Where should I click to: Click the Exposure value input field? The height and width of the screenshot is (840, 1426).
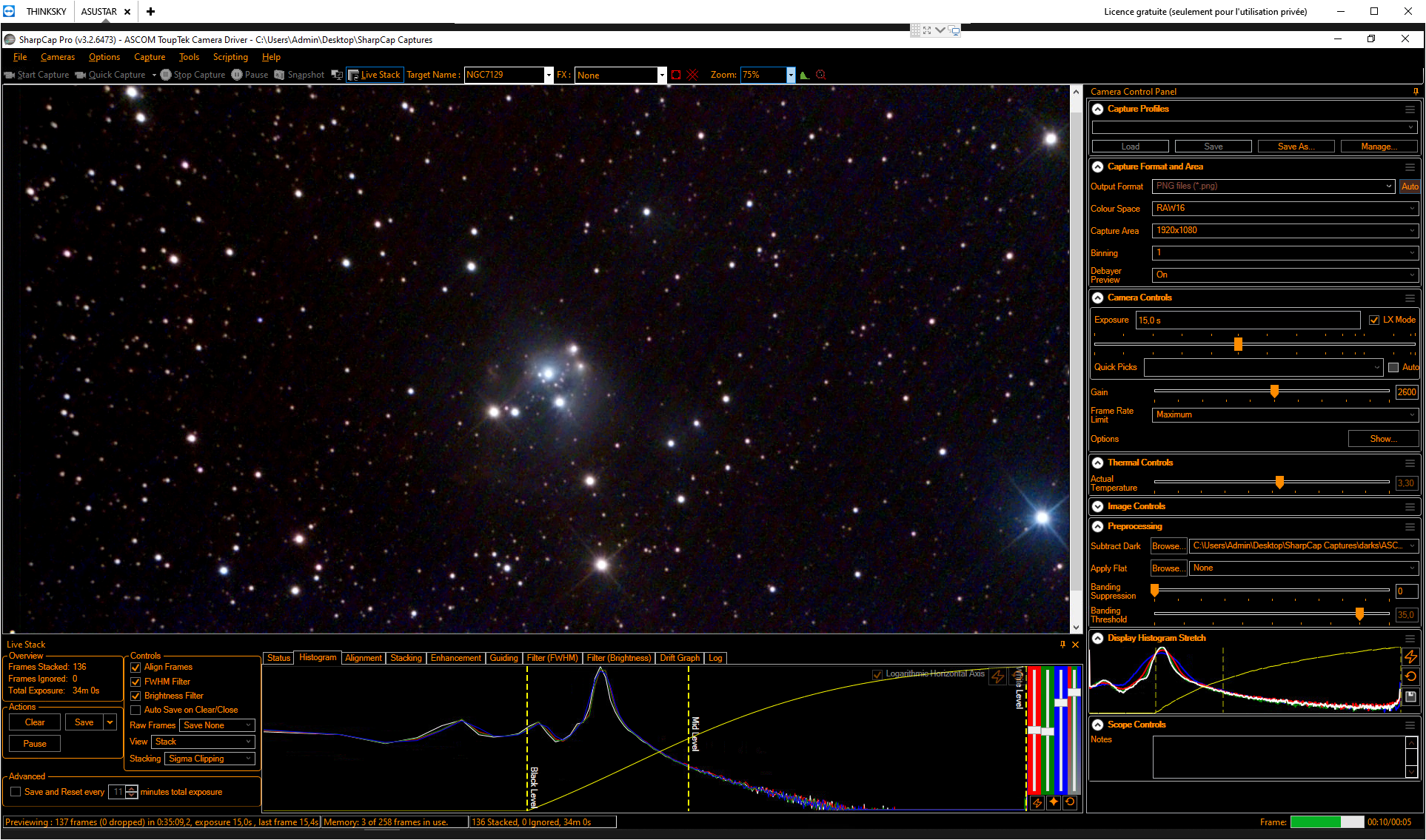pyautogui.click(x=1248, y=320)
